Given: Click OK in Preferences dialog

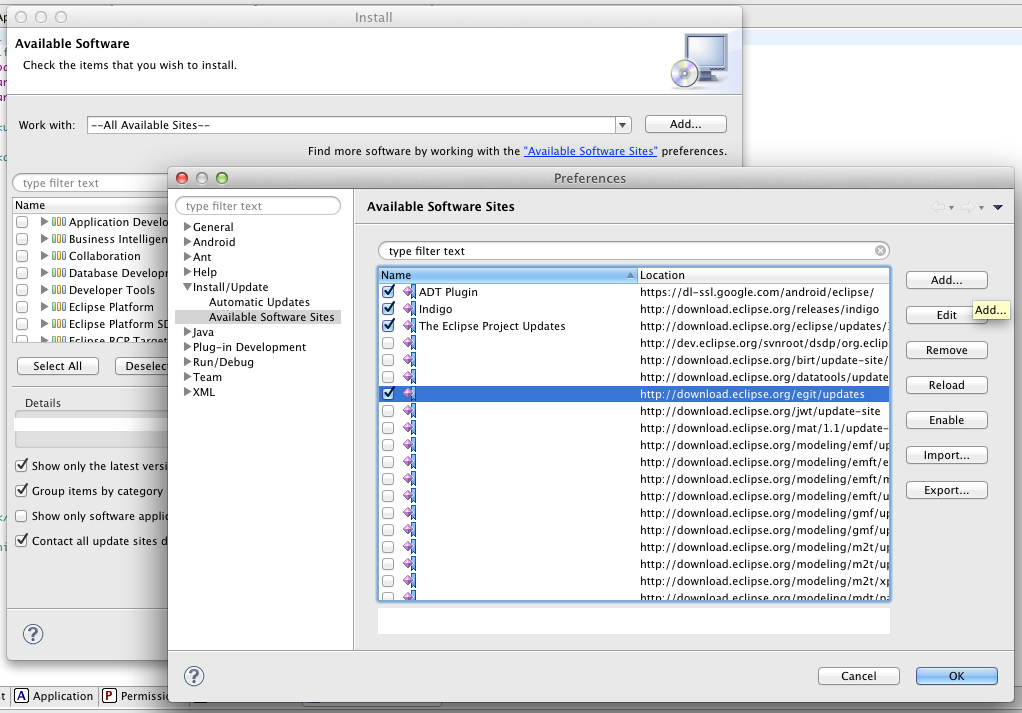Looking at the screenshot, I should pyautogui.click(x=956, y=676).
